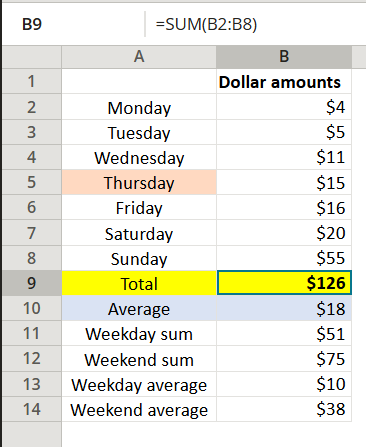
Task: Select row 1 header
Action: pos(32,82)
